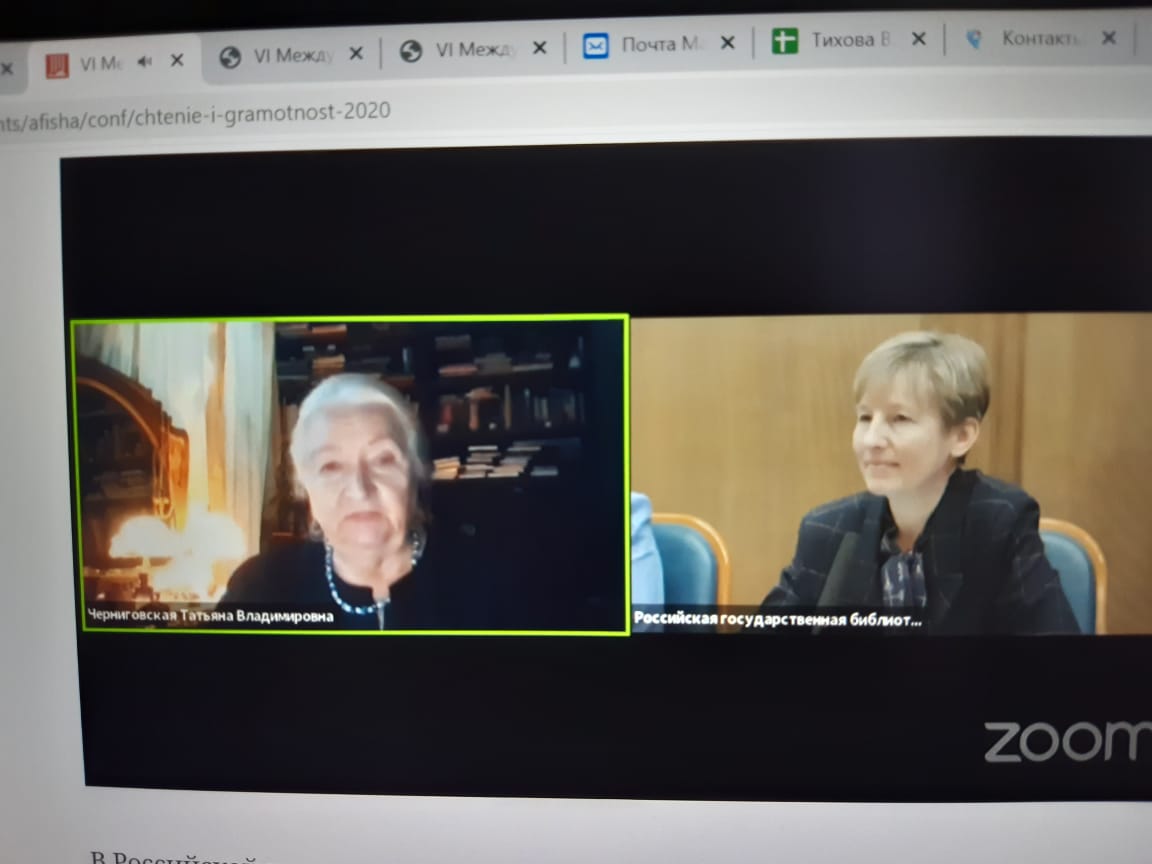Select the green-highlighted speaker video tile
Viewport: 1152px width, 864px height.
point(350,470)
